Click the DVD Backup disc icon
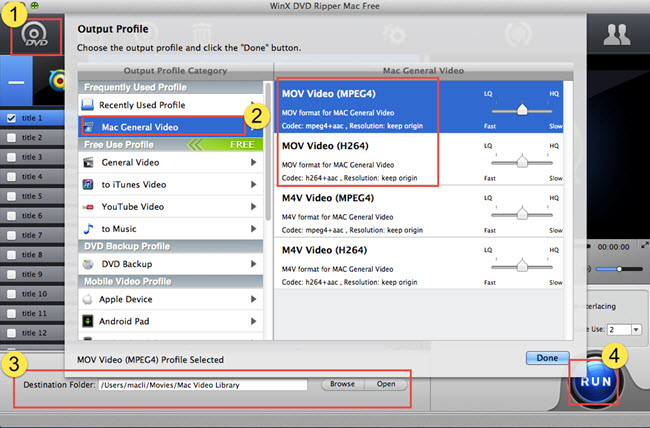This screenshot has width=650, height=428. click(x=88, y=264)
